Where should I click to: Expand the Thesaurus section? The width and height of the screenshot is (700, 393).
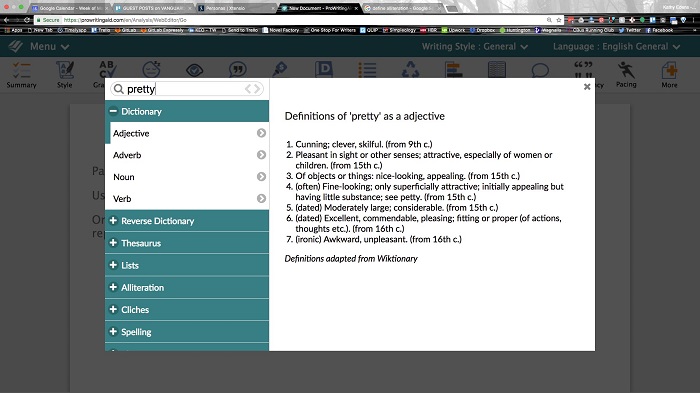click(x=187, y=243)
